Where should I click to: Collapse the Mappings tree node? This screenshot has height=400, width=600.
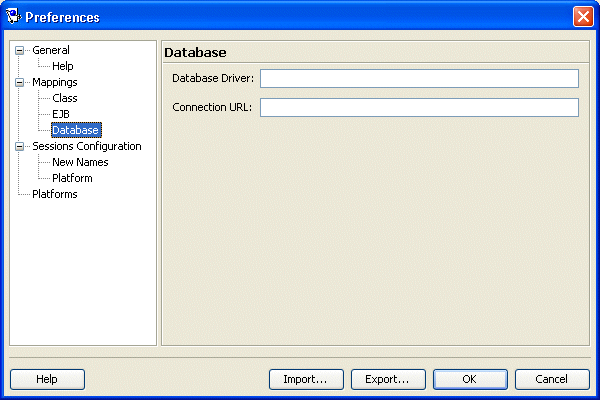[x=19, y=83]
